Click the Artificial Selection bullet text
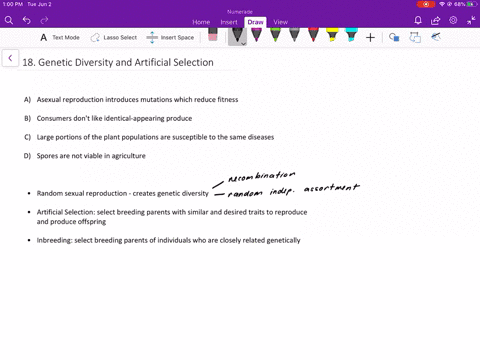The image size is (480, 360). point(172,217)
